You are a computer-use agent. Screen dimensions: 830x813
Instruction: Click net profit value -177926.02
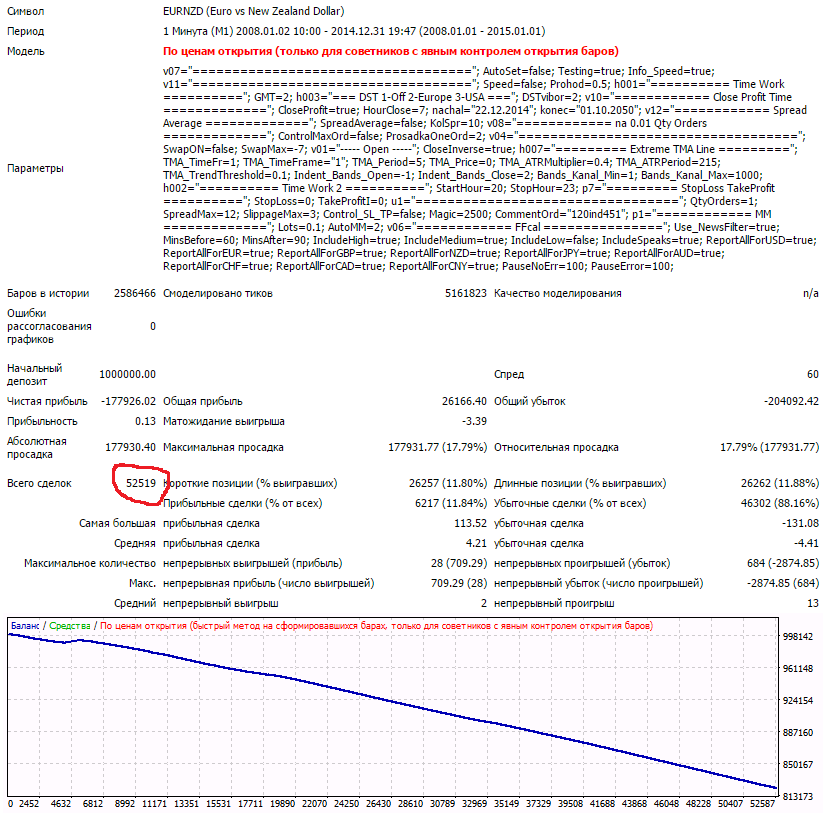129,401
